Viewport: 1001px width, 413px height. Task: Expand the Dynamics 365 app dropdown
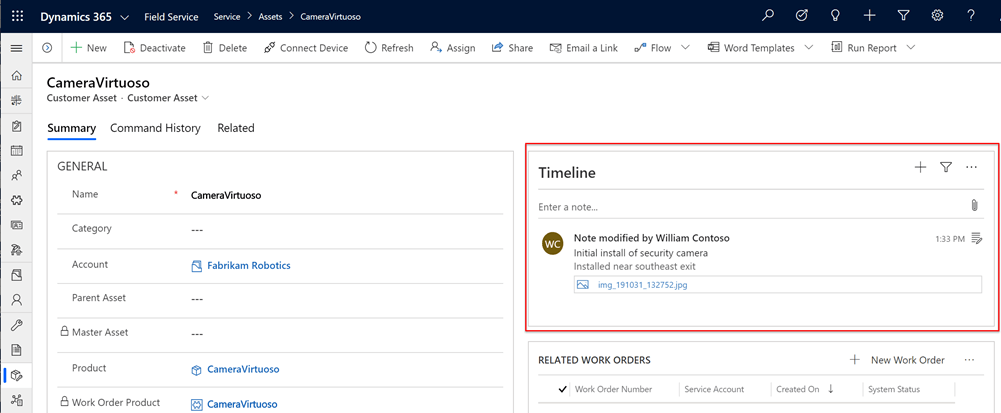[x=124, y=17]
